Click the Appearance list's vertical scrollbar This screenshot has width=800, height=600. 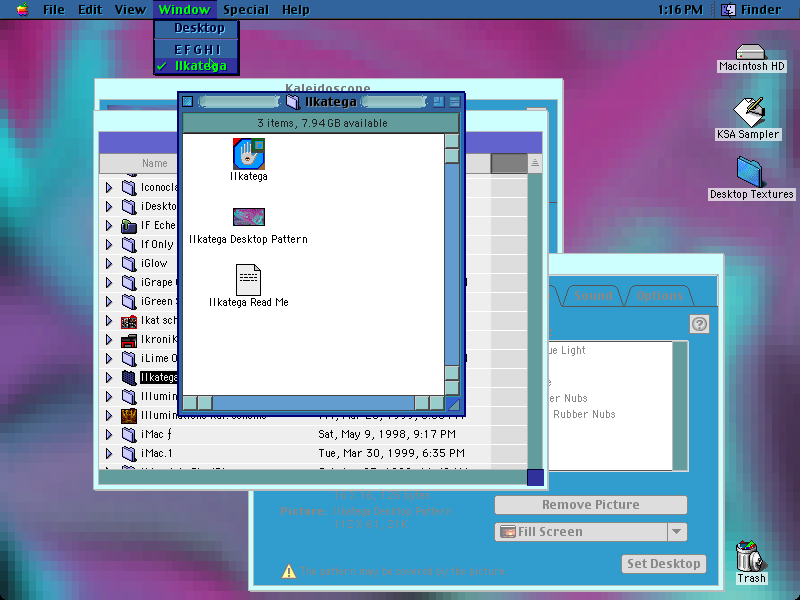click(x=680, y=406)
